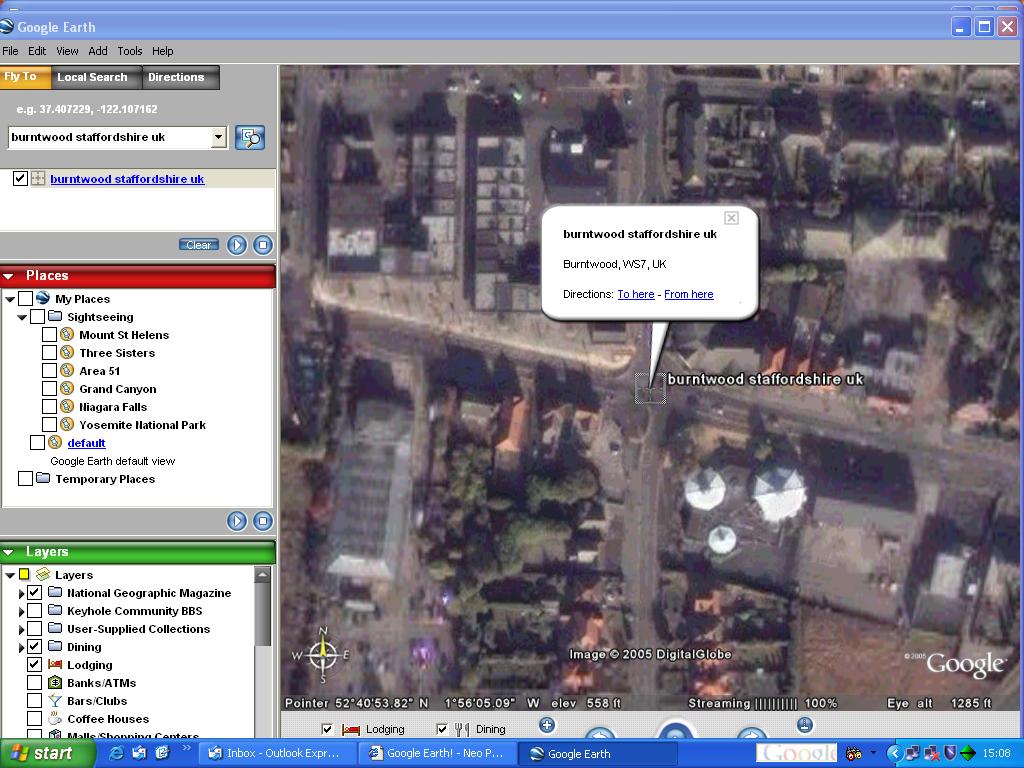This screenshot has height=768, width=1024.
Task: Collapse the My Places tree node
Action: coord(10,299)
